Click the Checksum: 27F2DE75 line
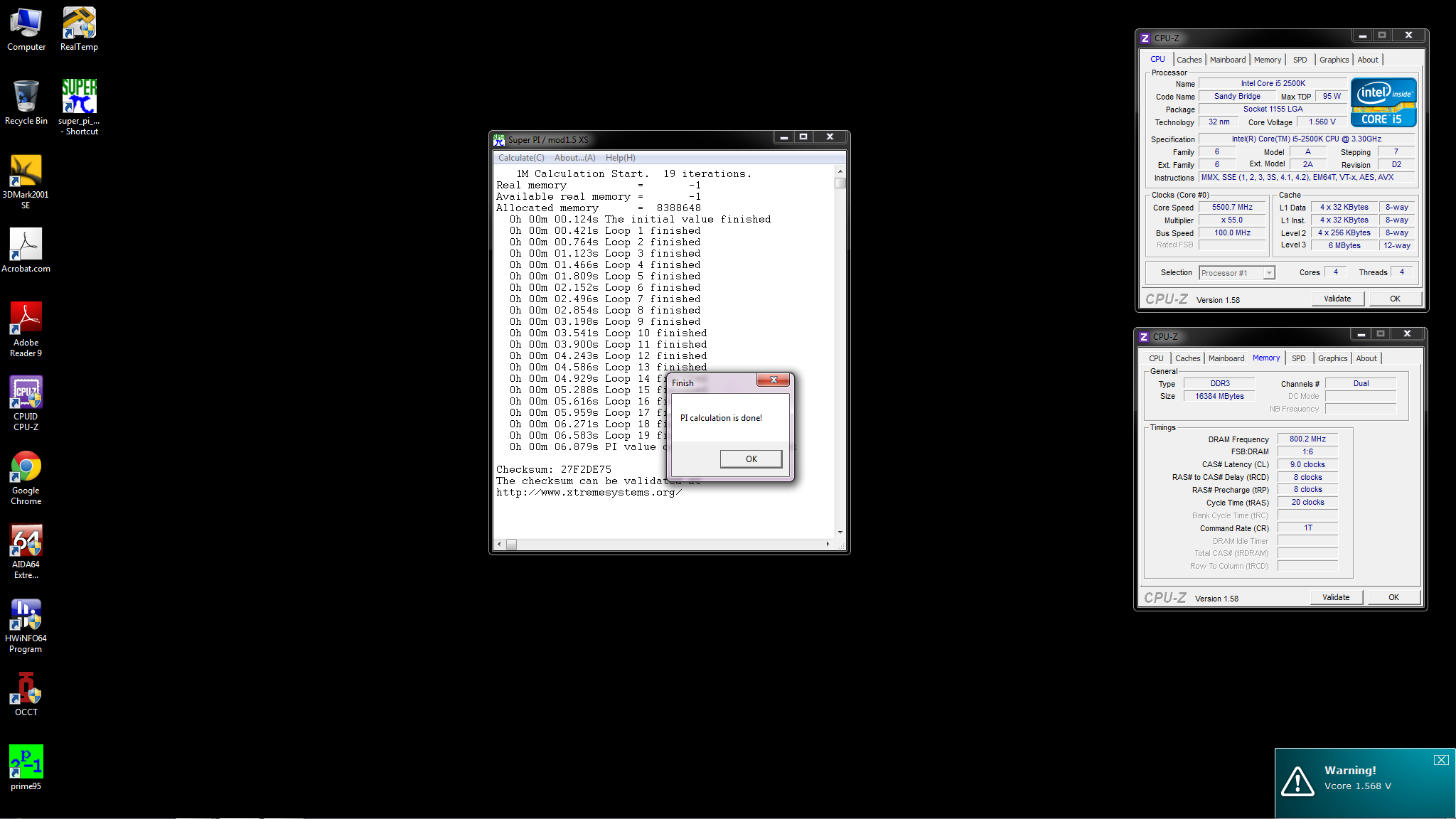 point(553,470)
